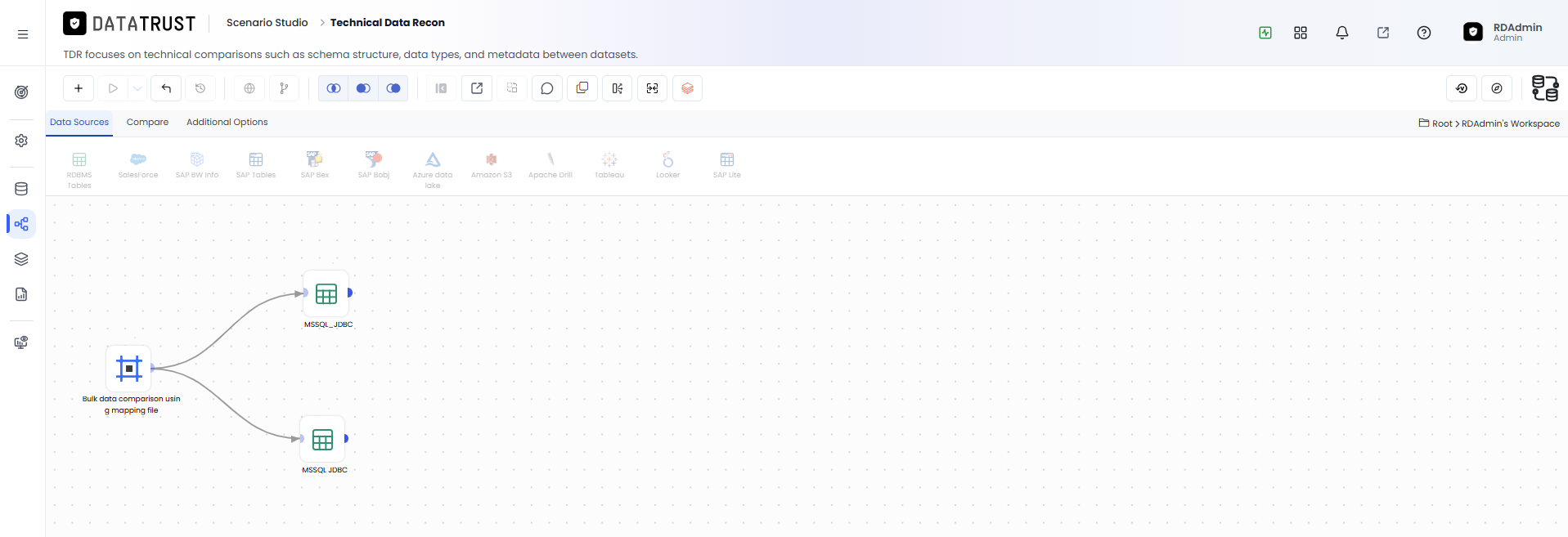Switch to the Compare tab
This screenshot has width=1568, height=537.
147,122
